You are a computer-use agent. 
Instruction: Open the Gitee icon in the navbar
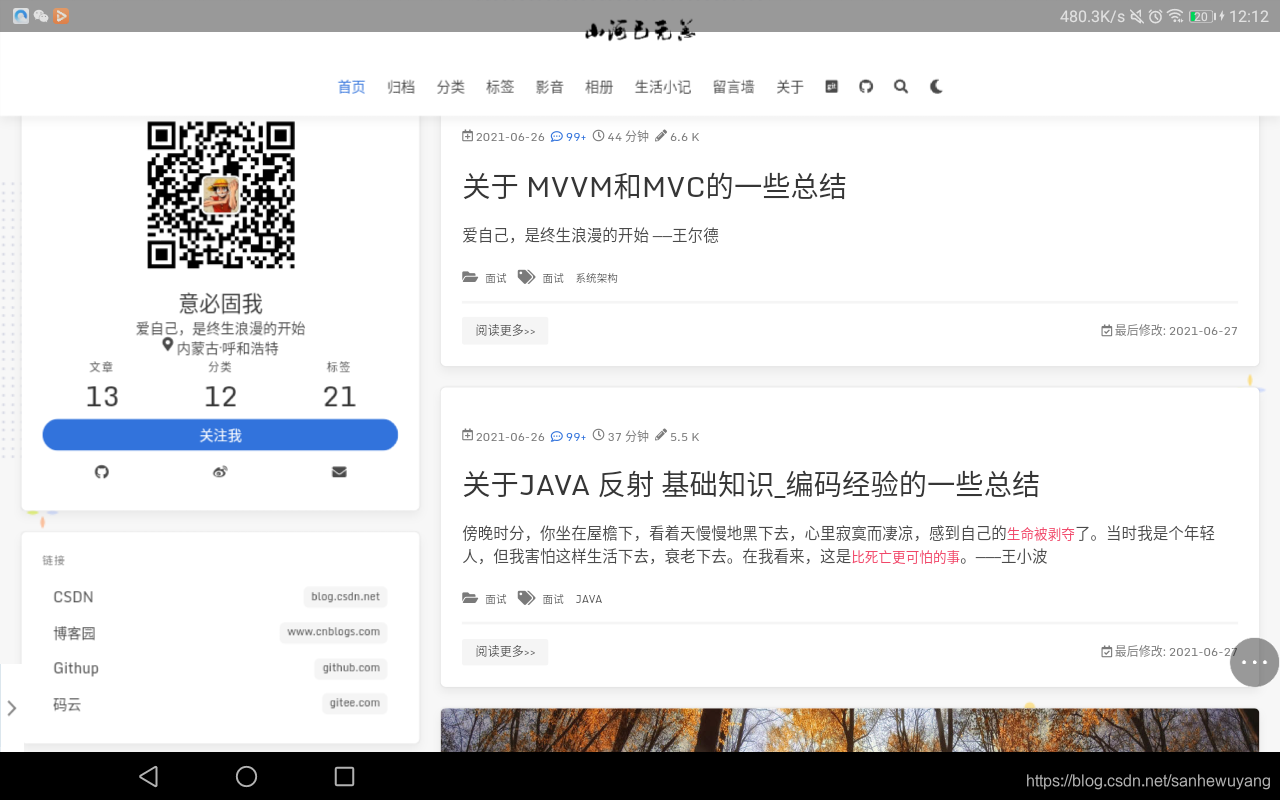pyautogui.click(x=830, y=86)
